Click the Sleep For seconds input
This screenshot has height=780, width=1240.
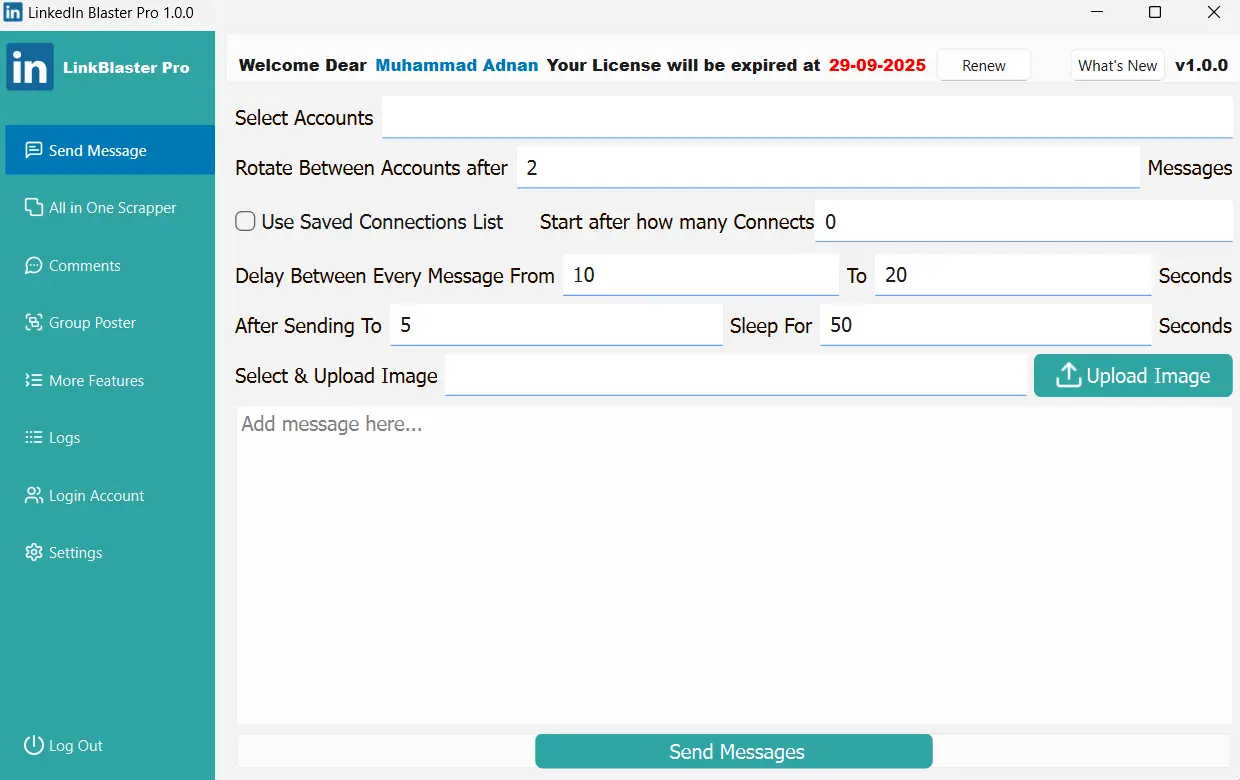click(984, 326)
